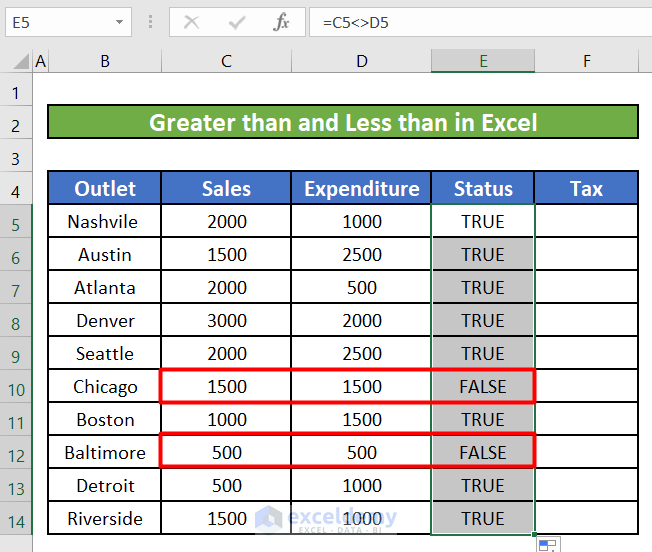Expand the Name Box dropdown arrow
Viewport: 652px width, 552px height.
(119, 22)
